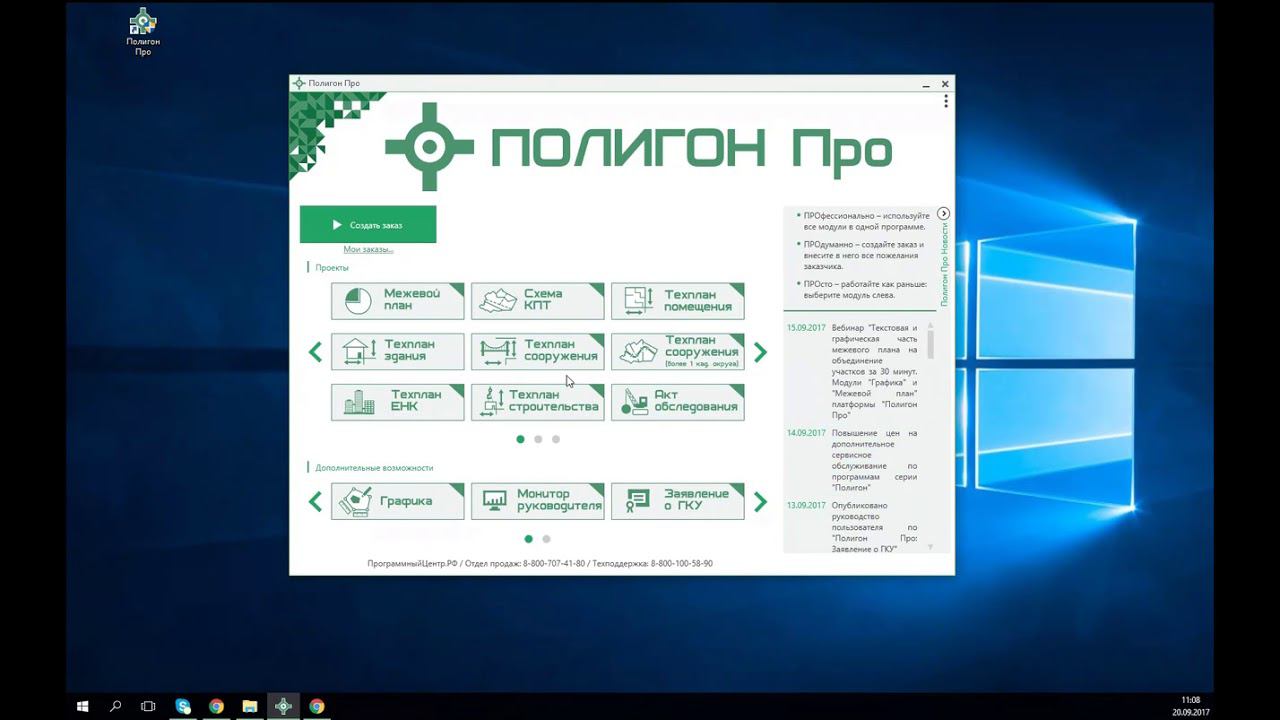Launch Заявление о ГКУ module
Screen dimensions: 1280x720
(678, 501)
